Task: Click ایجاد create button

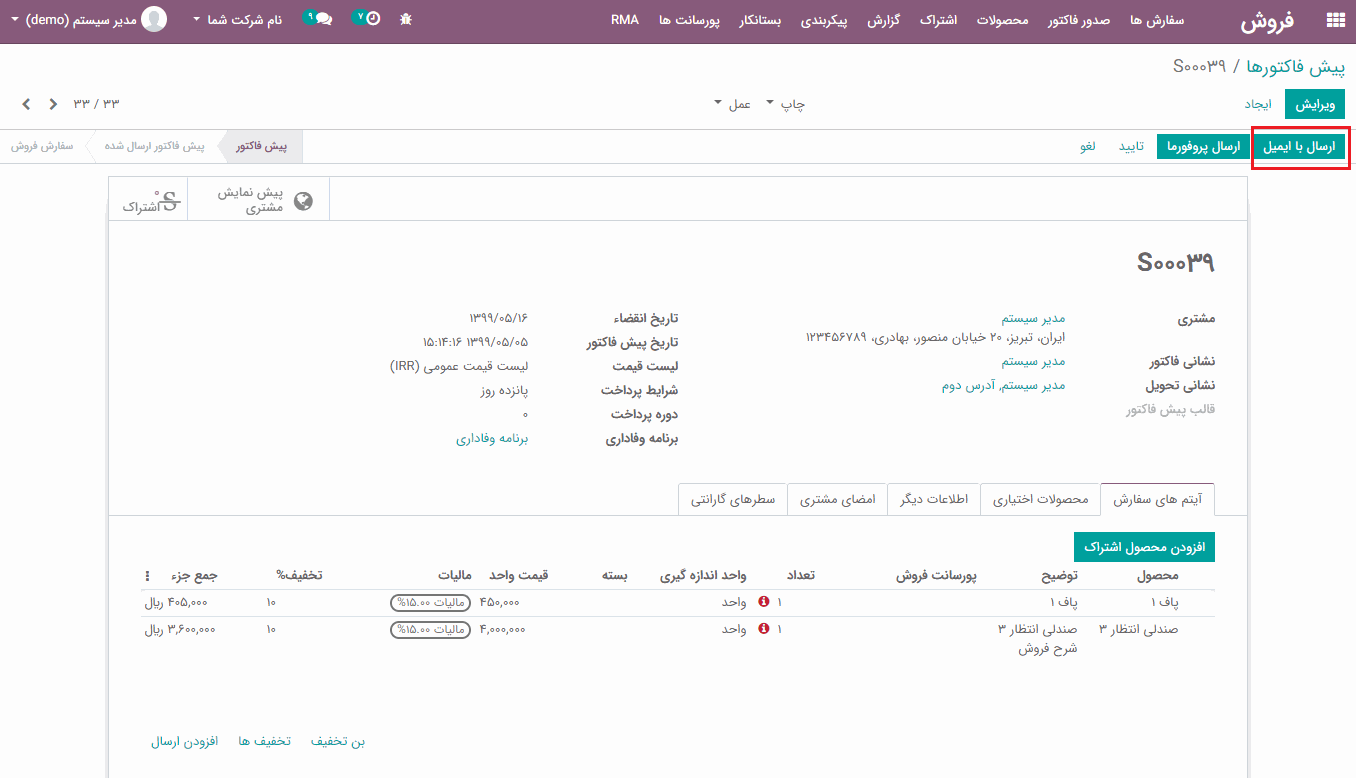Action: (1259, 104)
